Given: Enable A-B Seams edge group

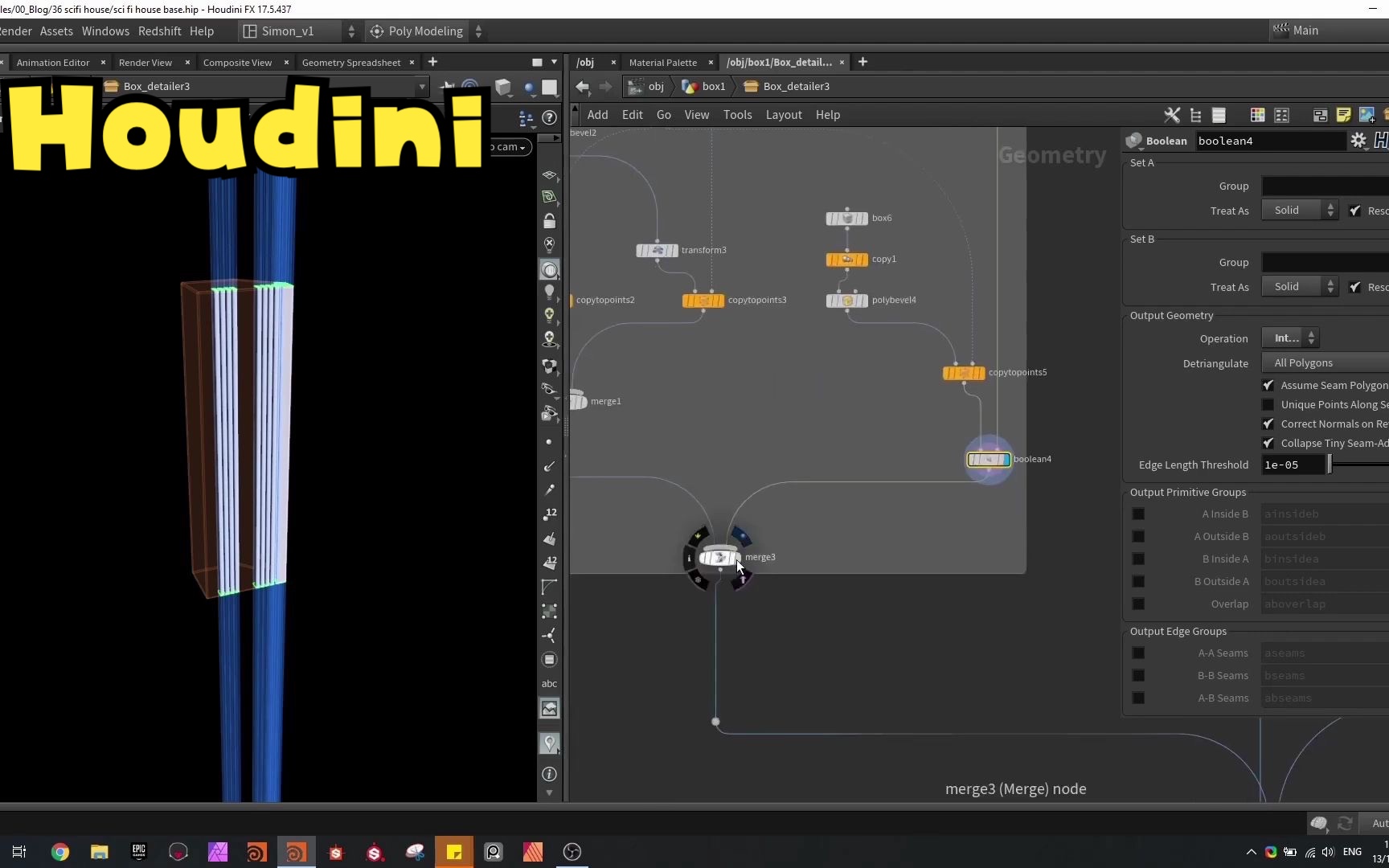Looking at the screenshot, I should [1138, 698].
